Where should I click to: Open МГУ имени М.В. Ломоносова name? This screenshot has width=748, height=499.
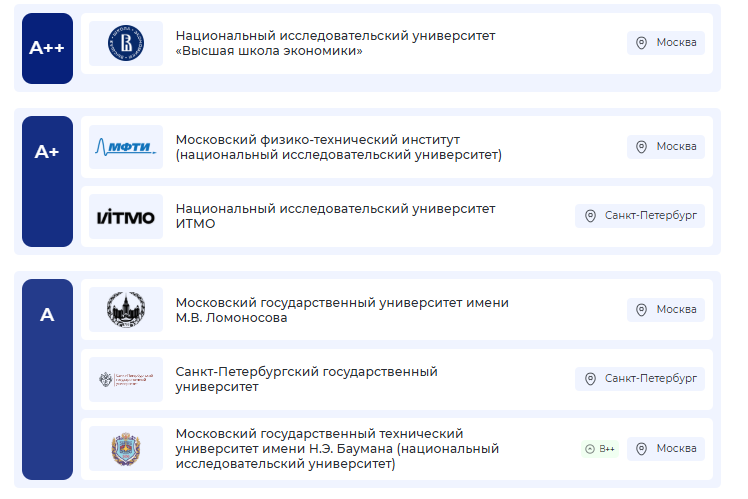(x=342, y=310)
